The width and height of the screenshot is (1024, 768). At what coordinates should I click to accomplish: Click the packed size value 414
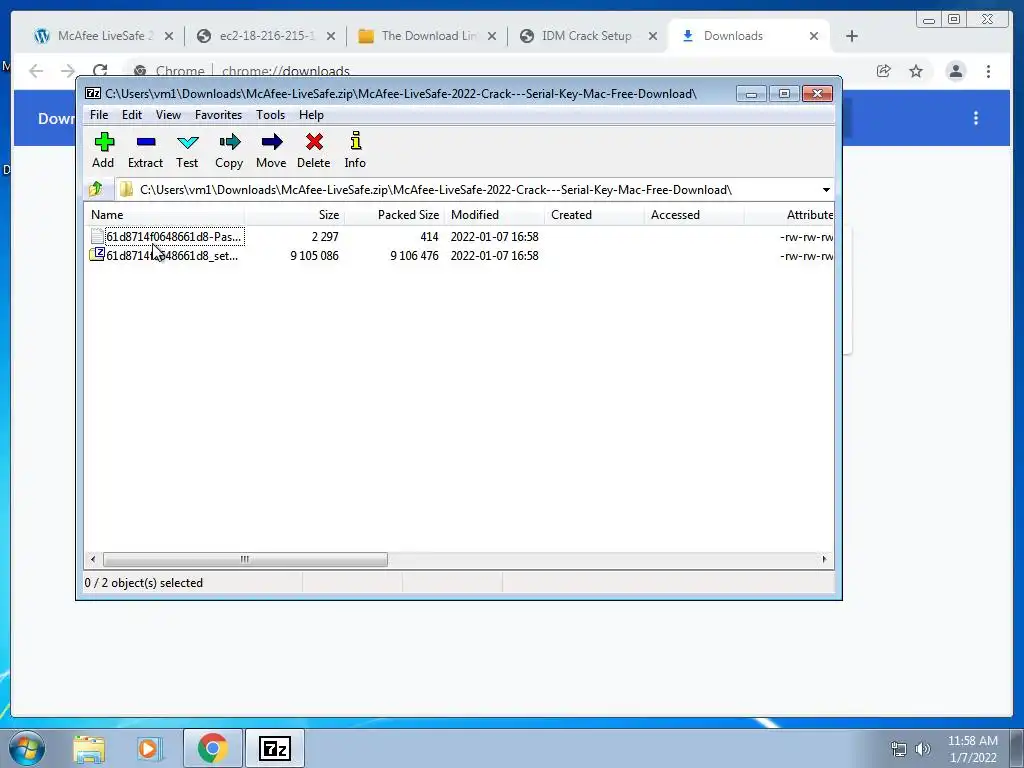(x=429, y=236)
